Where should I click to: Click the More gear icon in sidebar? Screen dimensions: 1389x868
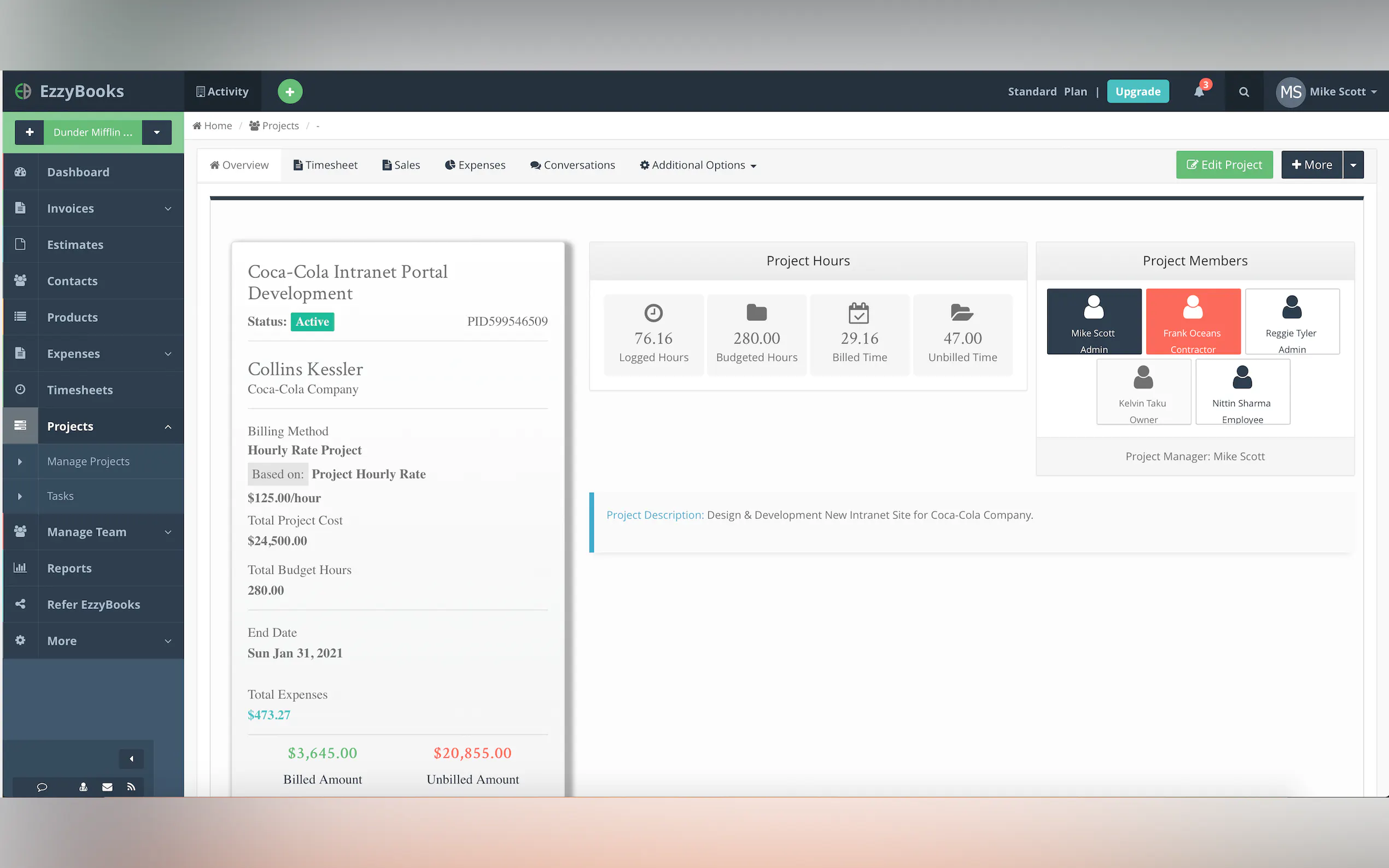20,640
